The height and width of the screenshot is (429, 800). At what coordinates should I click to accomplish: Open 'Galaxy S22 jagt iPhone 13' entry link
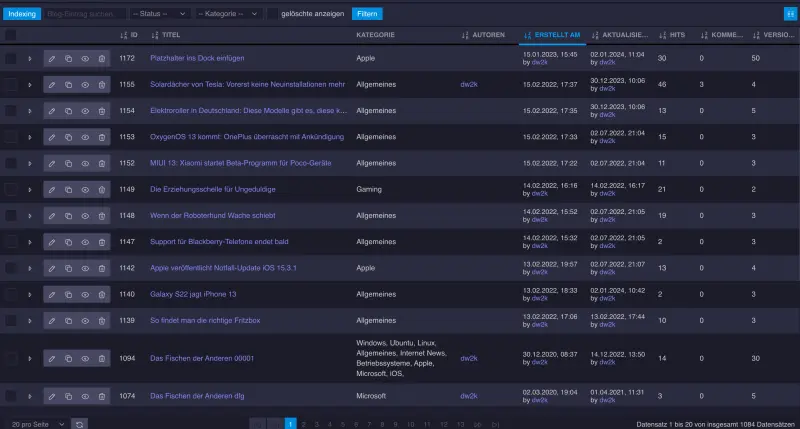[192, 294]
